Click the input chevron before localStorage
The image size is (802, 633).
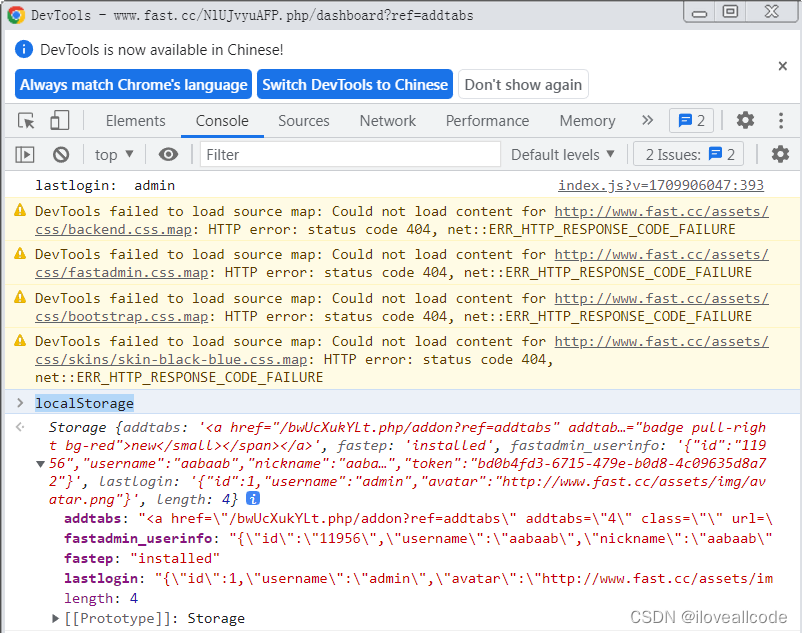(20, 403)
